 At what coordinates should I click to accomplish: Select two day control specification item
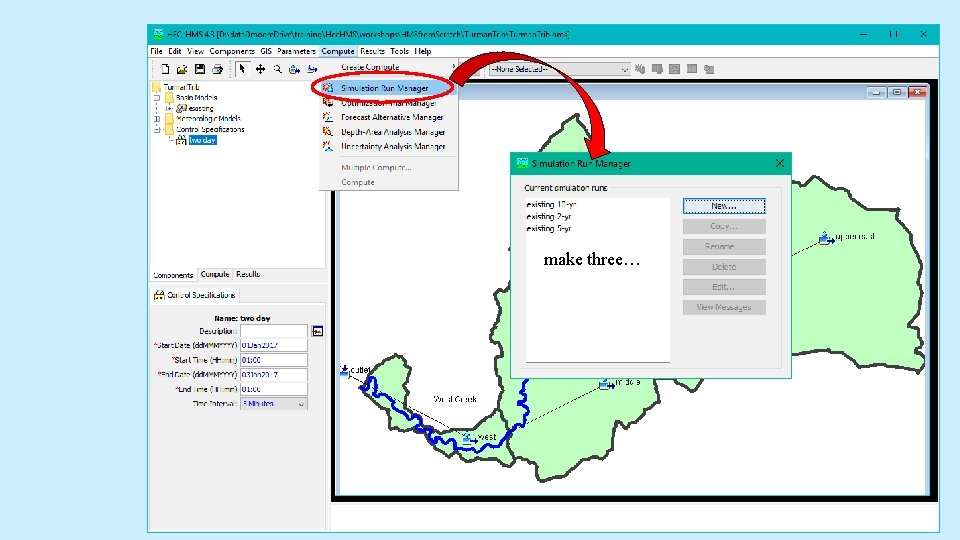(202, 140)
